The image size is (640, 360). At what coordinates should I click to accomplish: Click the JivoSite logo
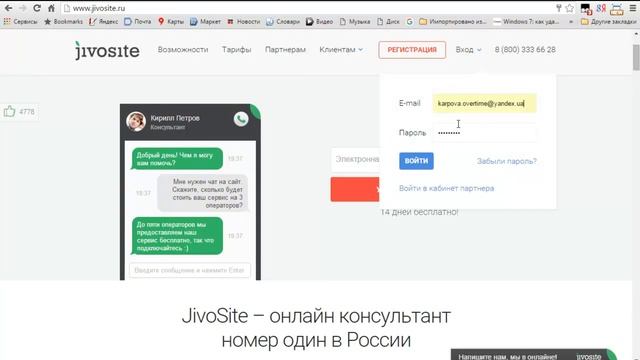pyautogui.click(x=107, y=50)
